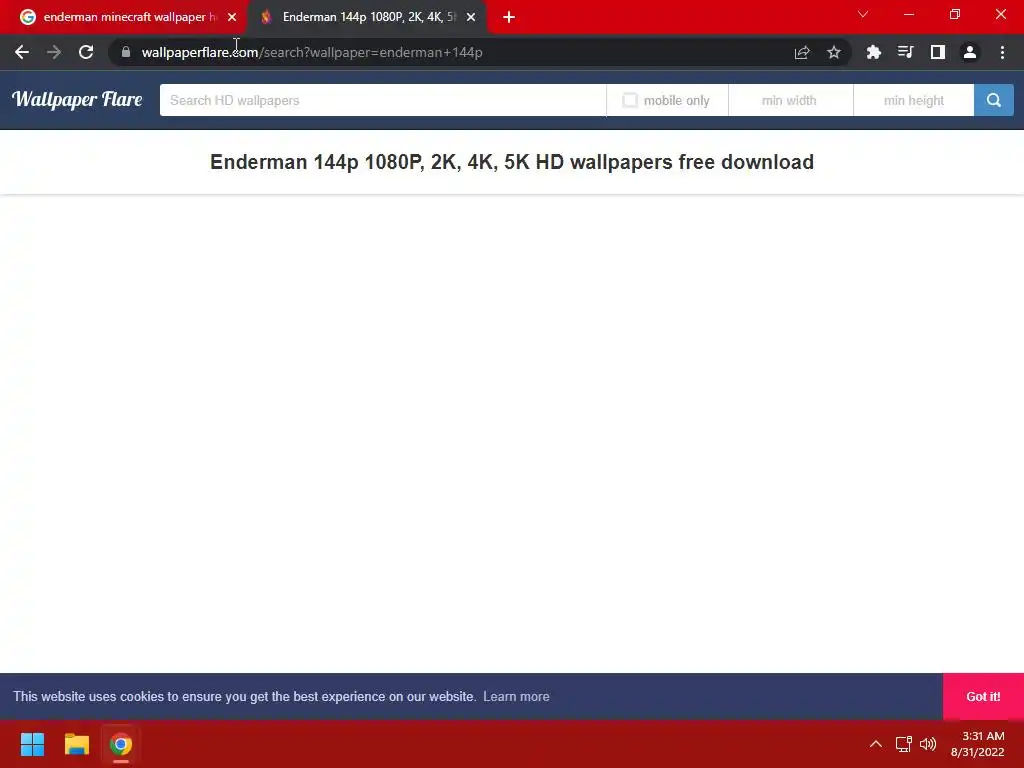View site information via lock icon
1024x768 pixels.
tap(126, 52)
